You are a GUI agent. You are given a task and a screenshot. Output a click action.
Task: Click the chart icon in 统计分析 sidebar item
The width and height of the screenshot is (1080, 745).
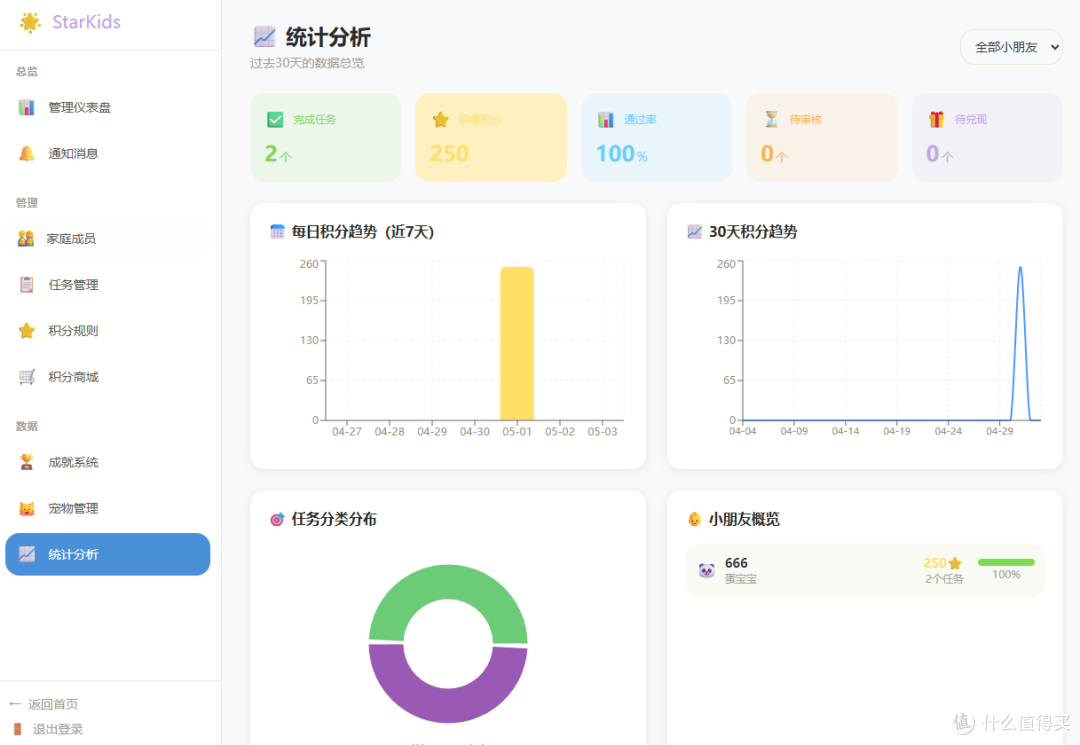(x=27, y=554)
